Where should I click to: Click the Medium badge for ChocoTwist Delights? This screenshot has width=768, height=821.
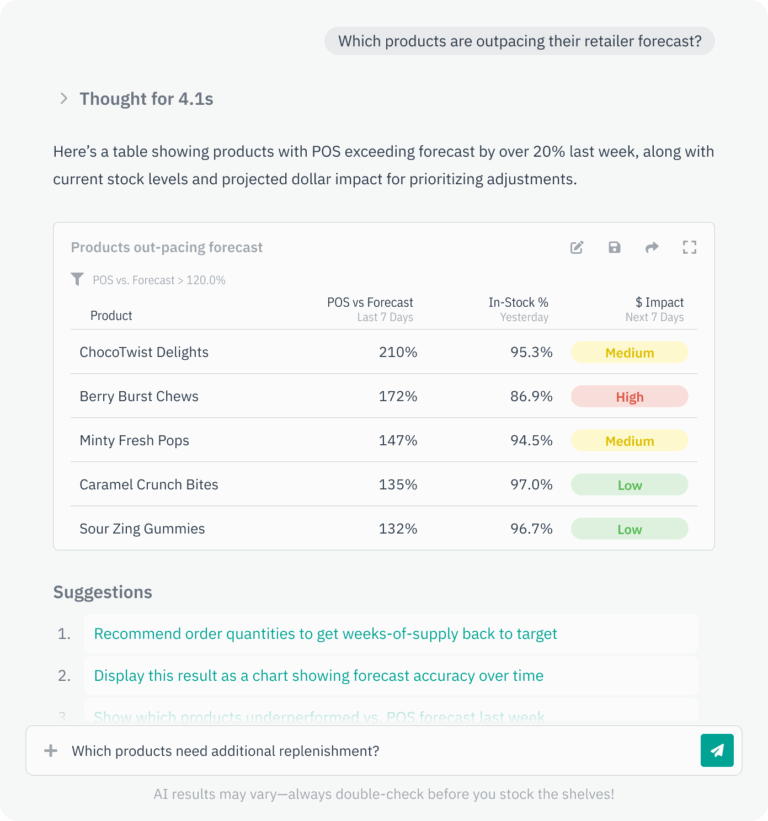(629, 353)
